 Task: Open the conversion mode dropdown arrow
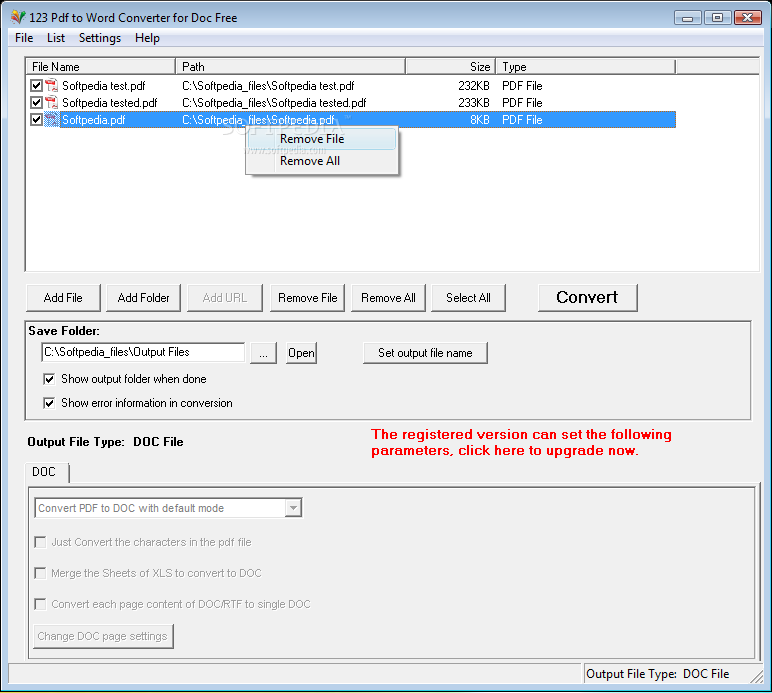pos(293,508)
